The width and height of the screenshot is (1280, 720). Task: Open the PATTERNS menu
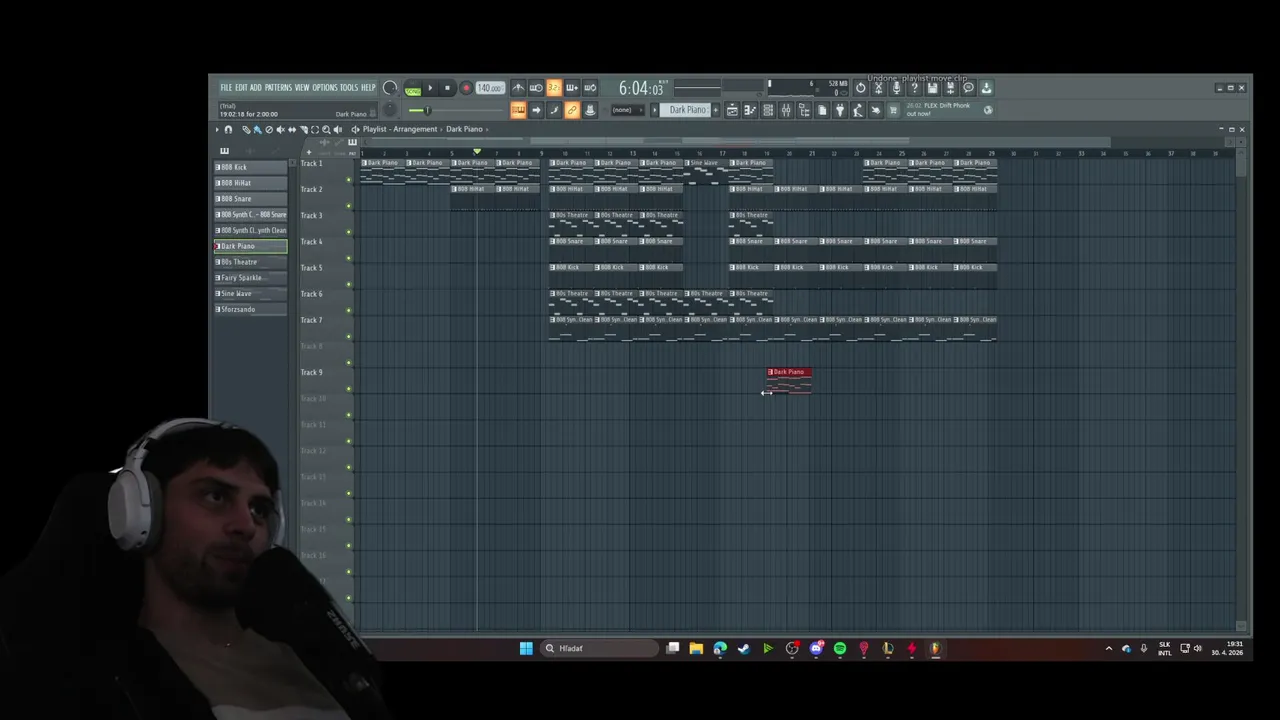(x=278, y=88)
